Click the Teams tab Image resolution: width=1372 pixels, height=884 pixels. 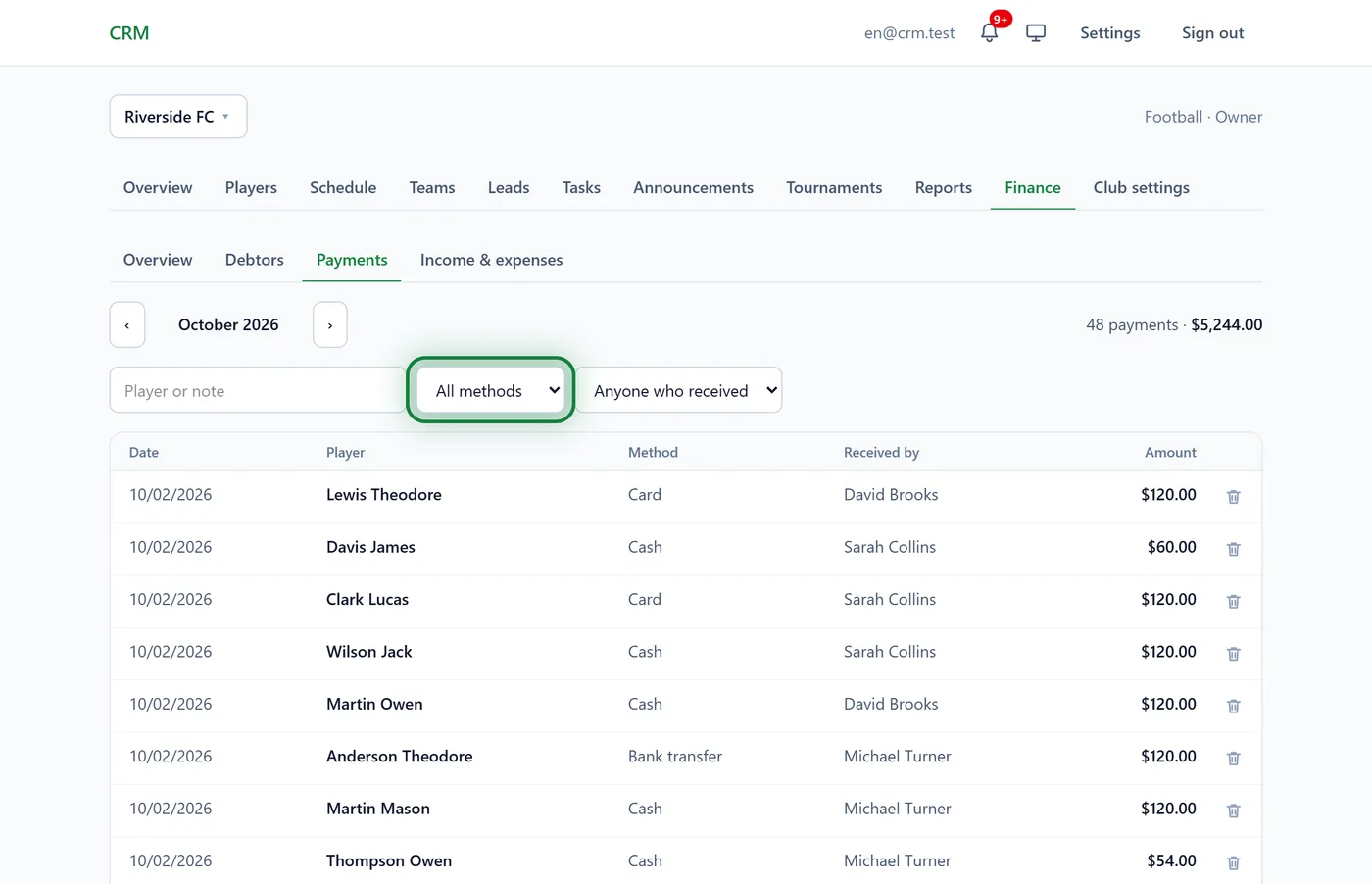(x=432, y=187)
